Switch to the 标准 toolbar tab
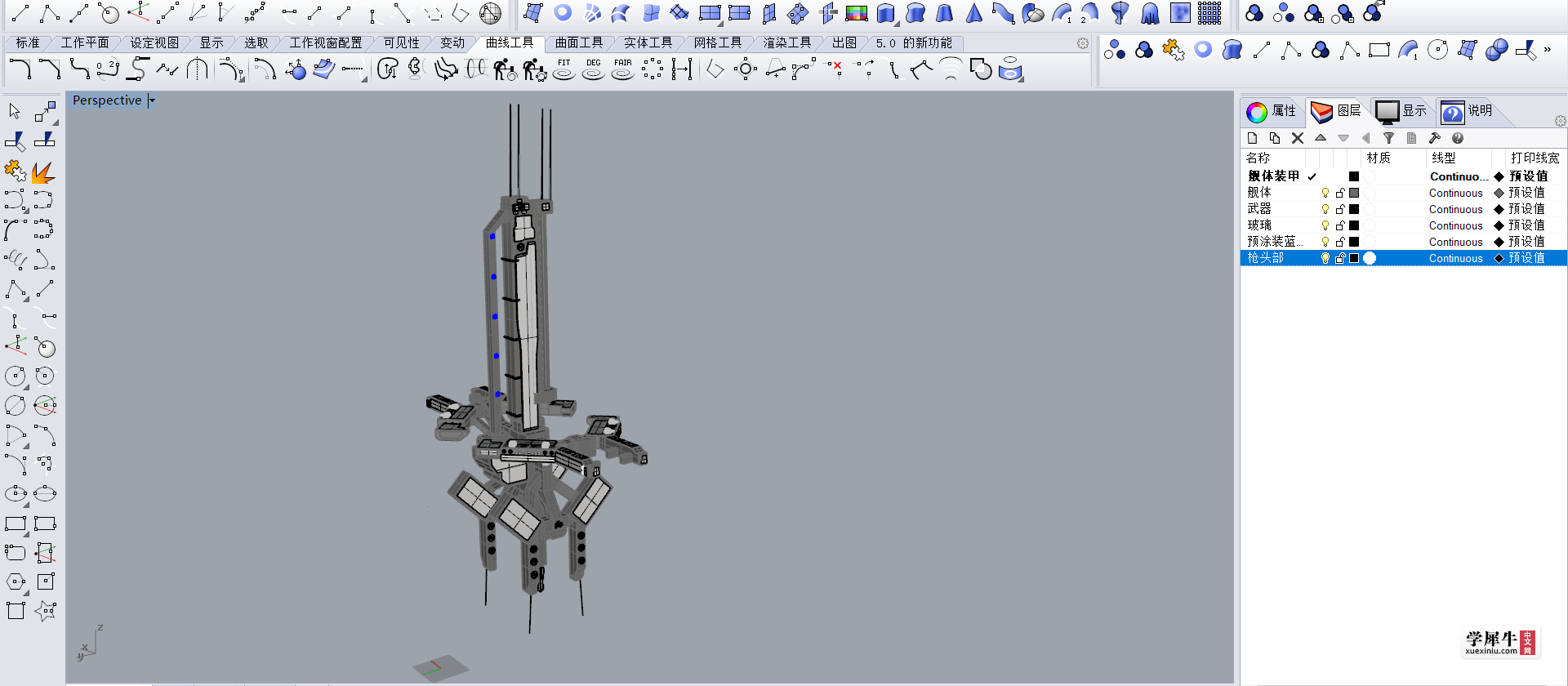1568x686 pixels. point(28,42)
